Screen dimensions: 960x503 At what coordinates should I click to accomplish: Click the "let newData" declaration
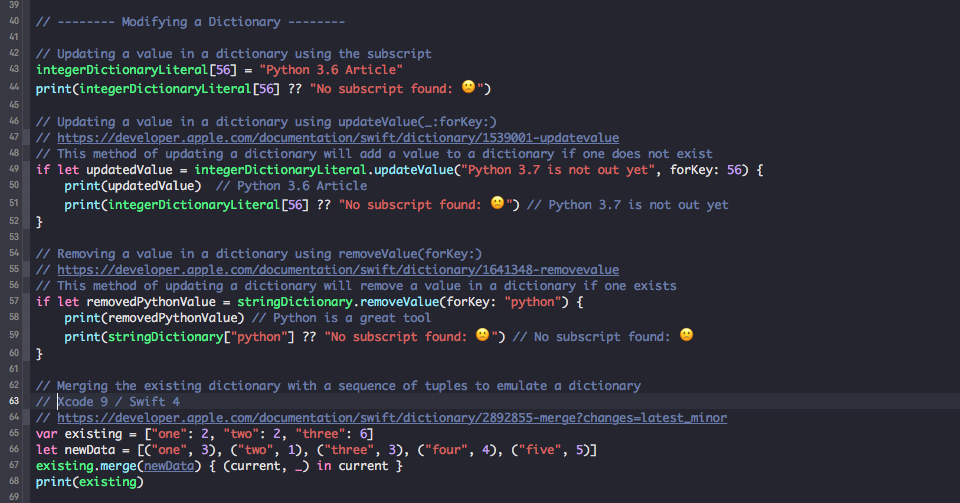click(75, 450)
